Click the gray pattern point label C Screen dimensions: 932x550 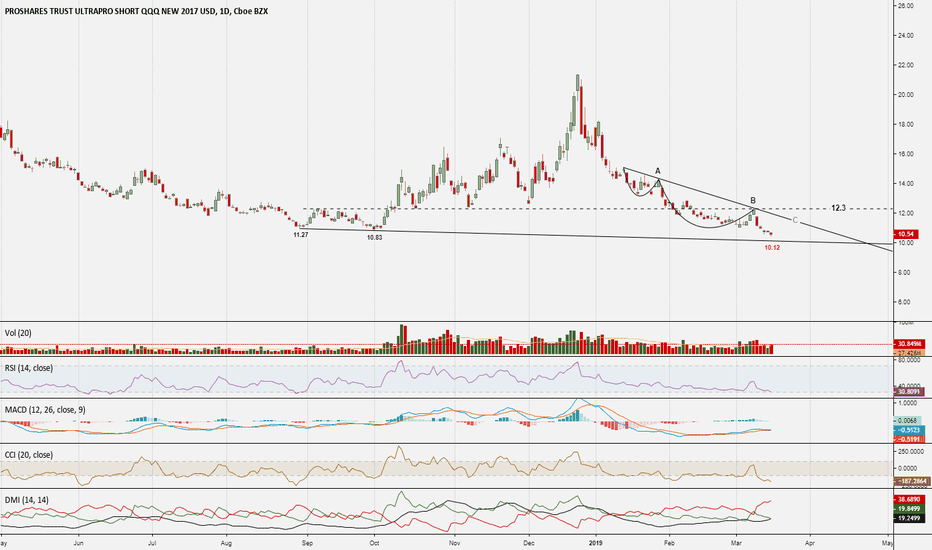(x=795, y=221)
